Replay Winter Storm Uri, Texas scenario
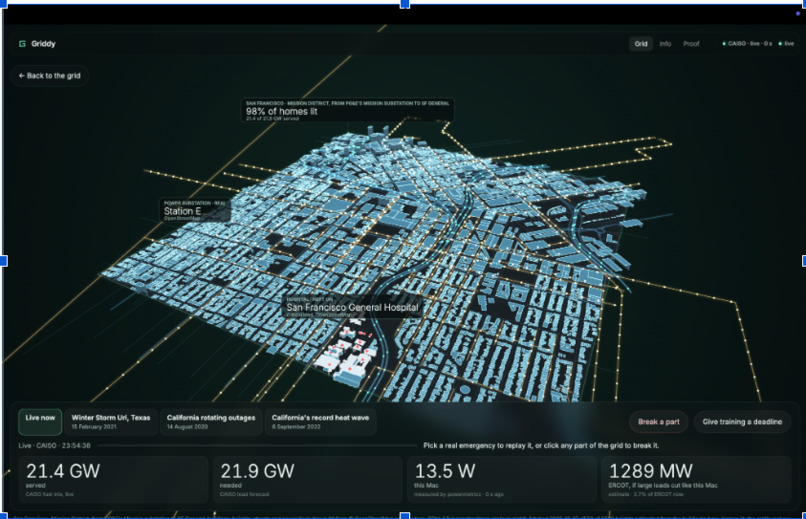Screen dimensions: 806x519 tap(111, 422)
